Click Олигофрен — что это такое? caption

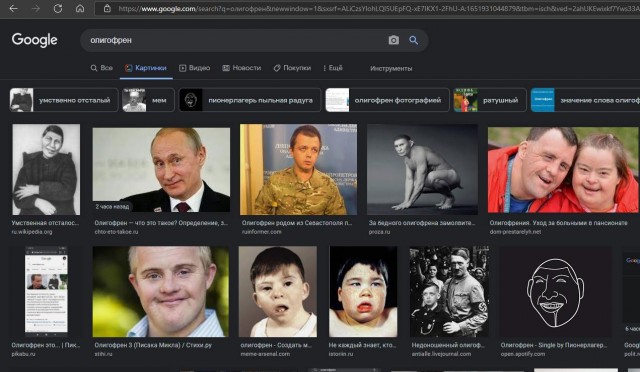coord(161,223)
